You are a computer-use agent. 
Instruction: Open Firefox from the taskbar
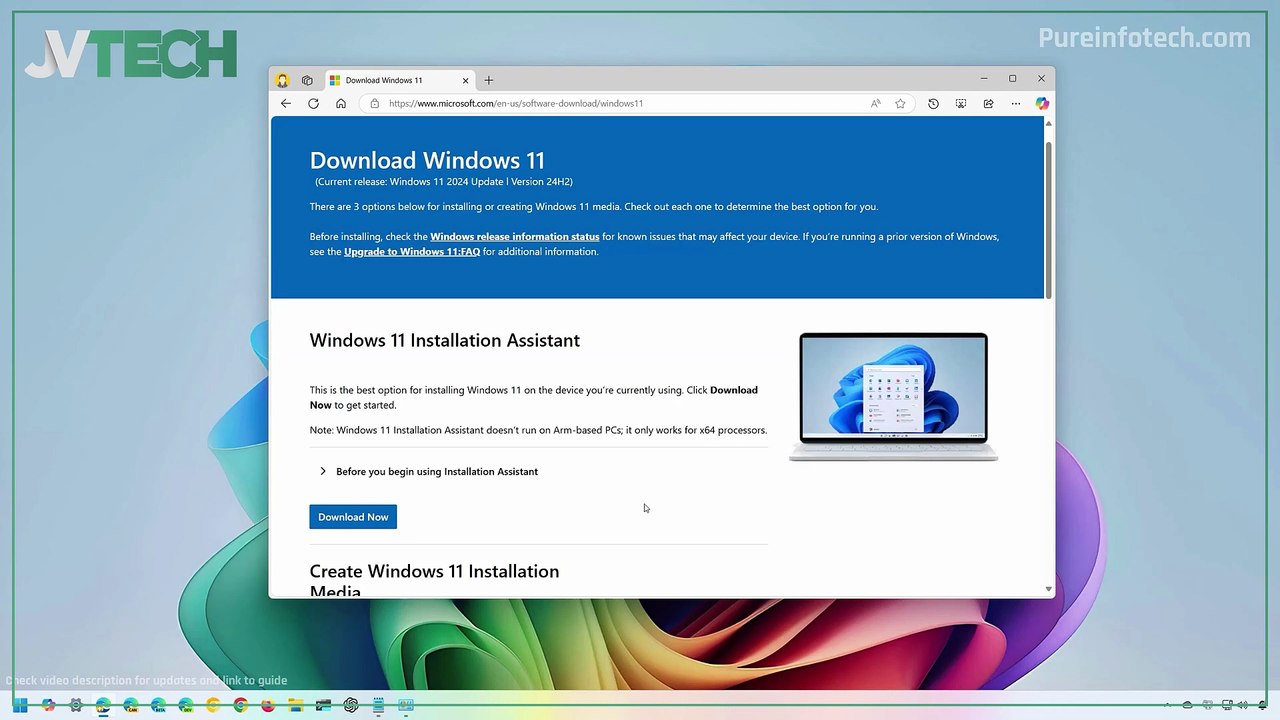click(x=268, y=705)
